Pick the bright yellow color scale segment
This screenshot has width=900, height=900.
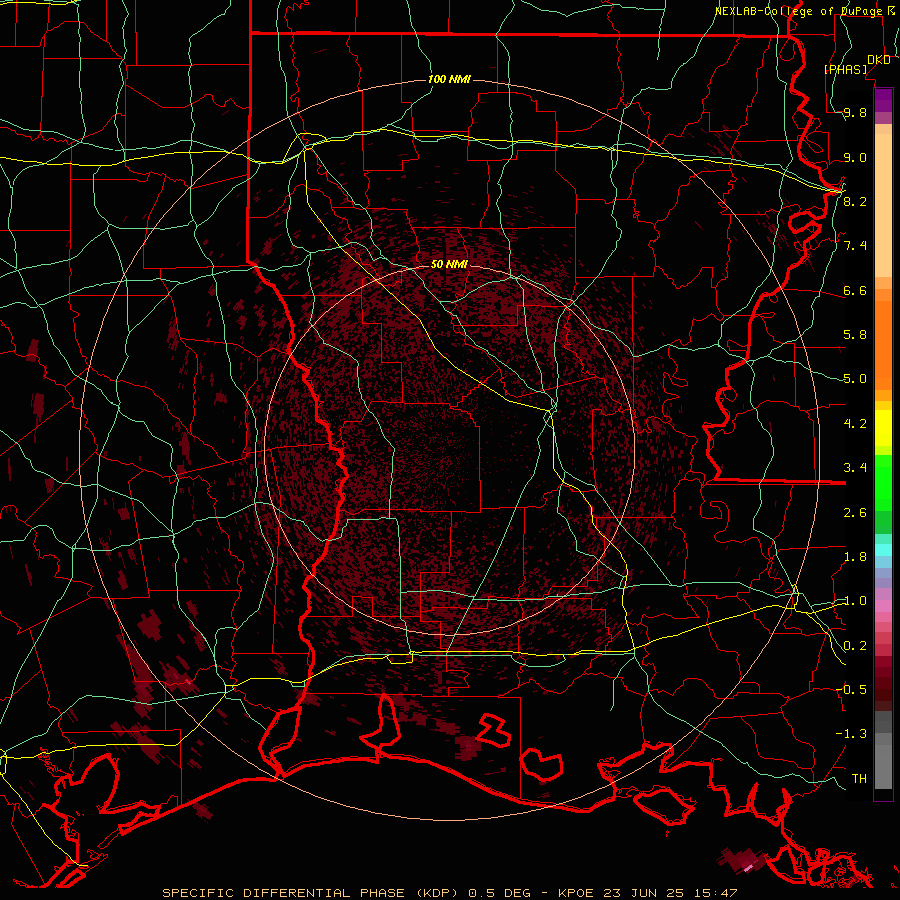click(x=883, y=428)
